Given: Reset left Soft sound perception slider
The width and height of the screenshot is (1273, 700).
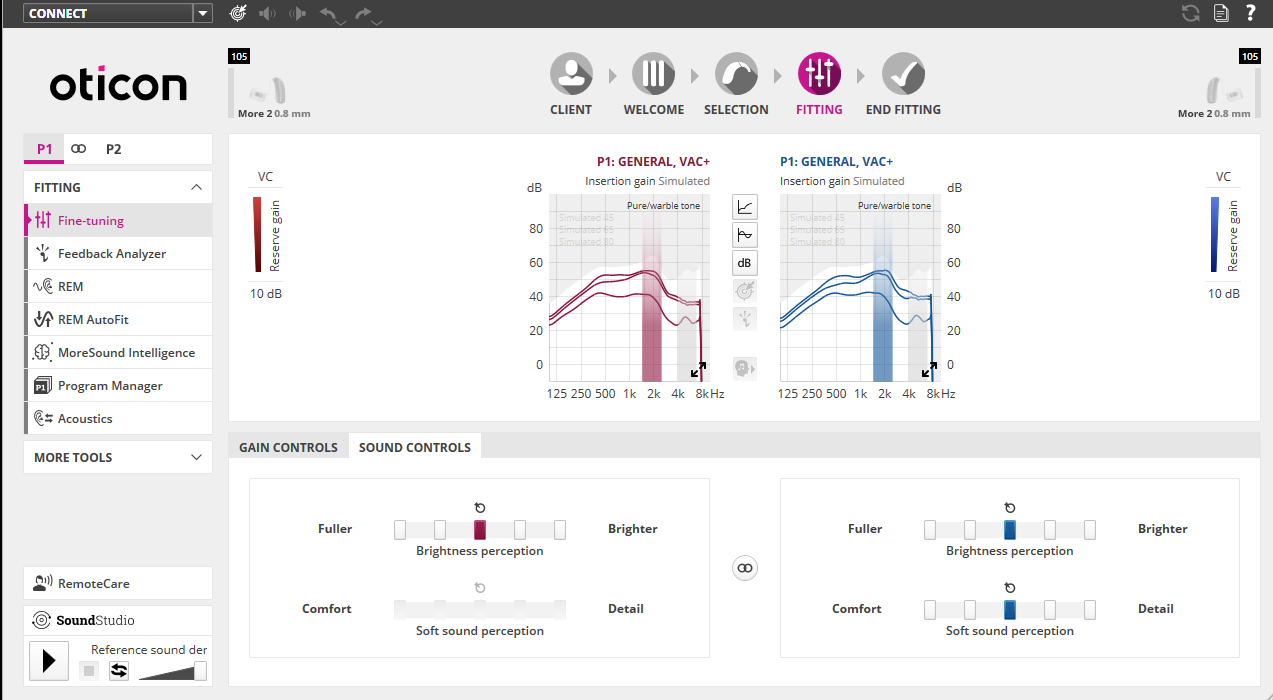Looking at the screenshot, I should point(480,588).
